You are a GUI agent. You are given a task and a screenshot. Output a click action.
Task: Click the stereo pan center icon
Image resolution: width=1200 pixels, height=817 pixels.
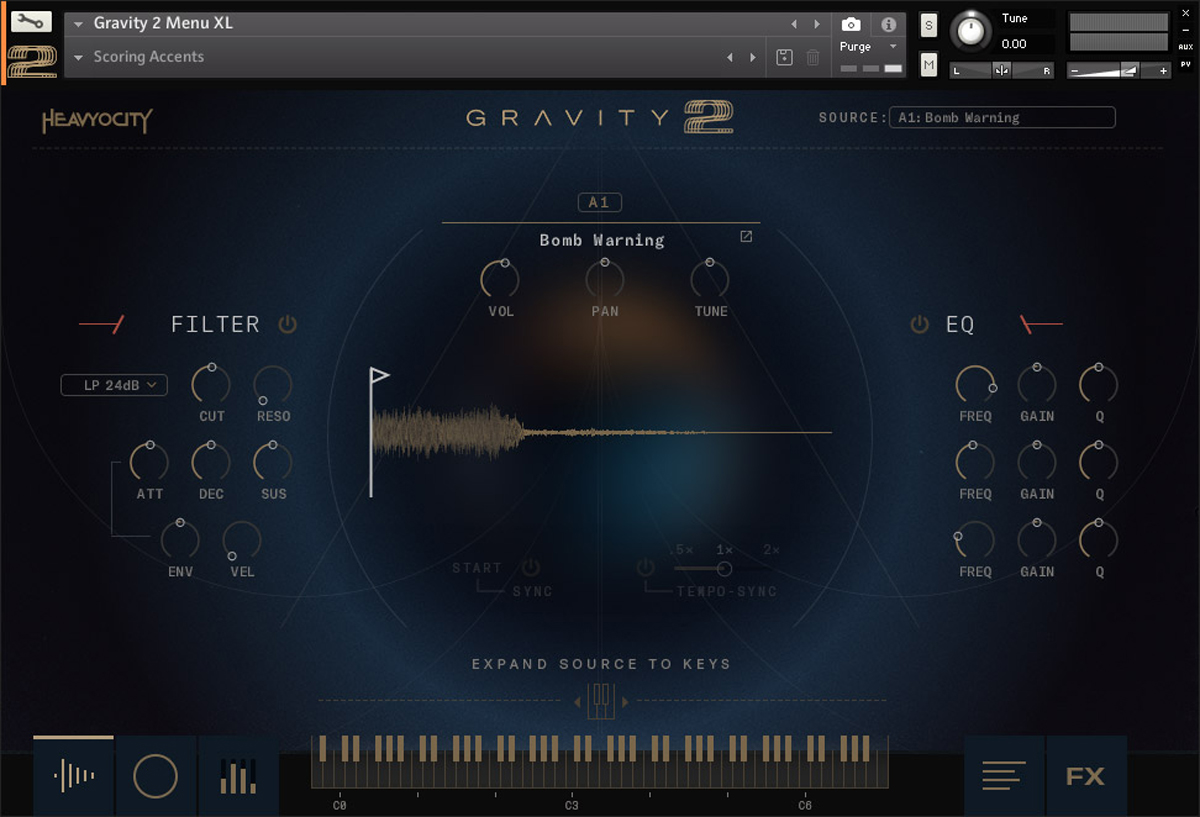point(1002,70)
